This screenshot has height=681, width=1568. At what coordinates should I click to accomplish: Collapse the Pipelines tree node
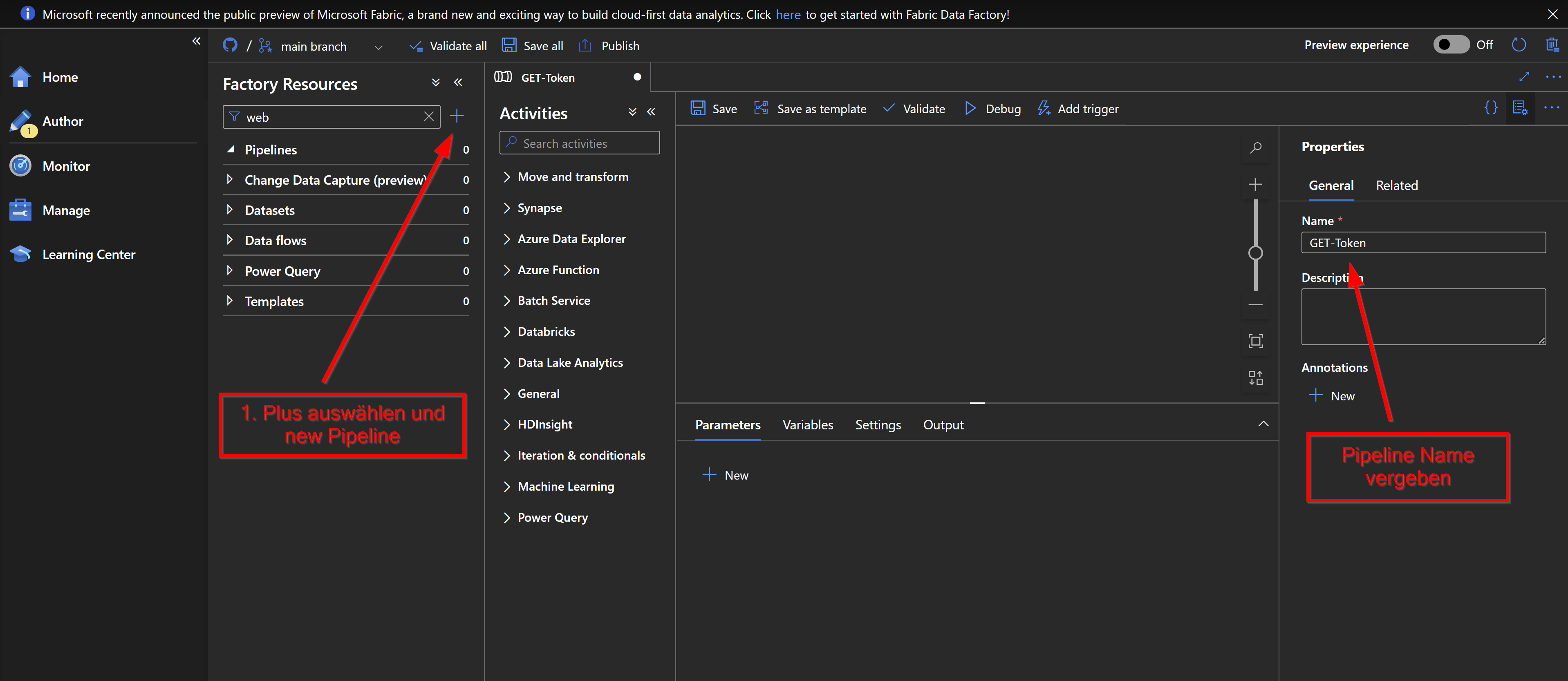[230, 149]
